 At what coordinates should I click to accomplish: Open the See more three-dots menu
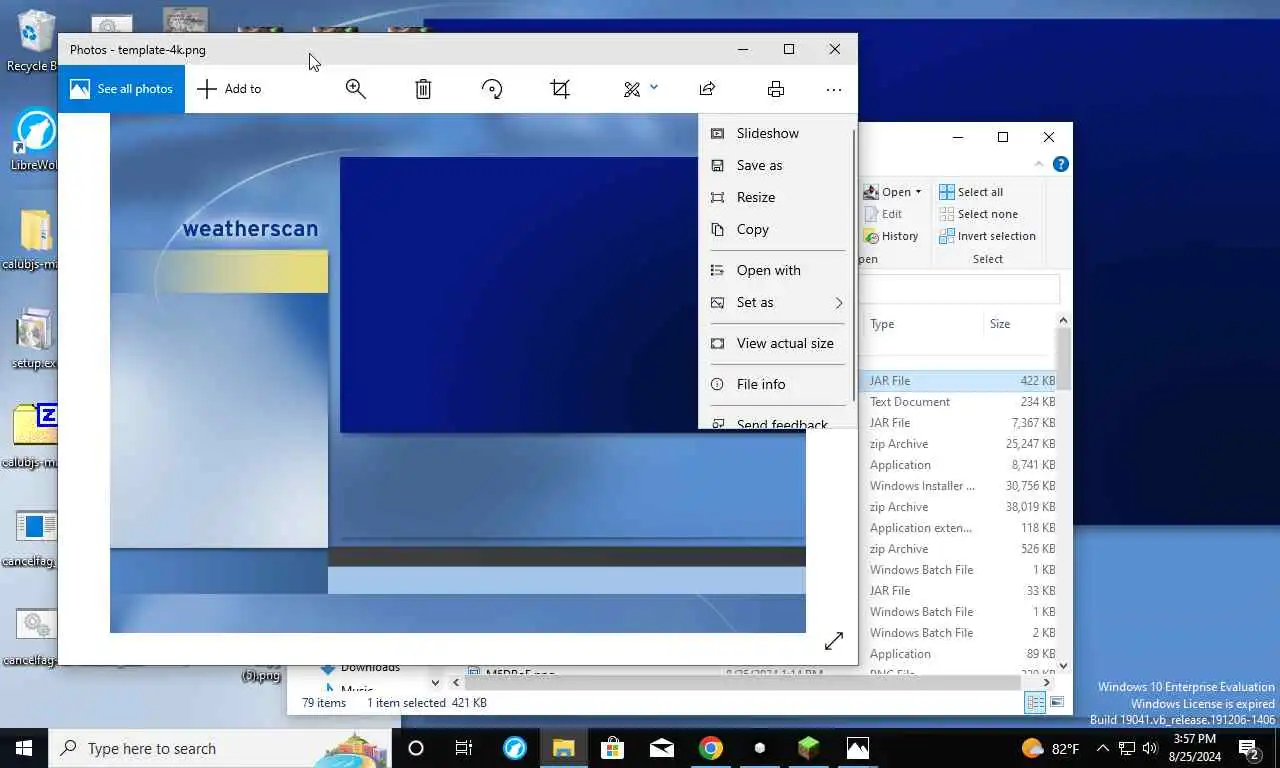click(x=834, y=89)
